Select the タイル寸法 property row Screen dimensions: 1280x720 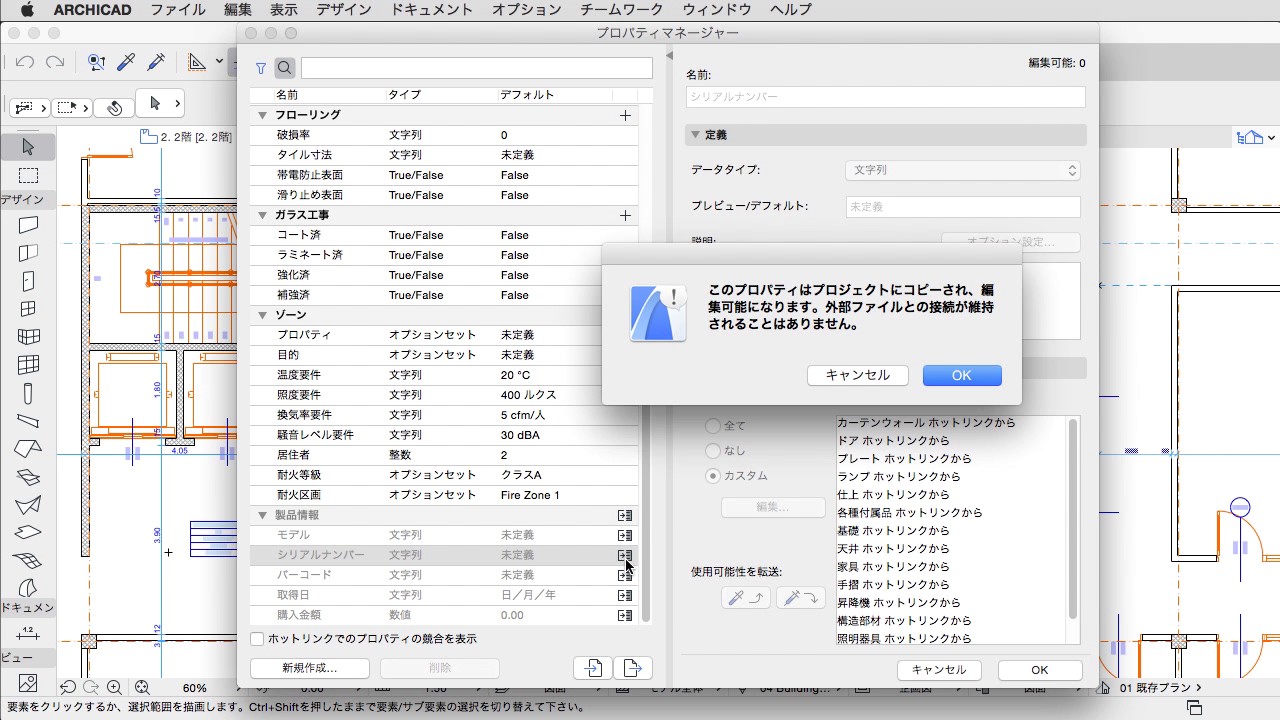(444, 155)
